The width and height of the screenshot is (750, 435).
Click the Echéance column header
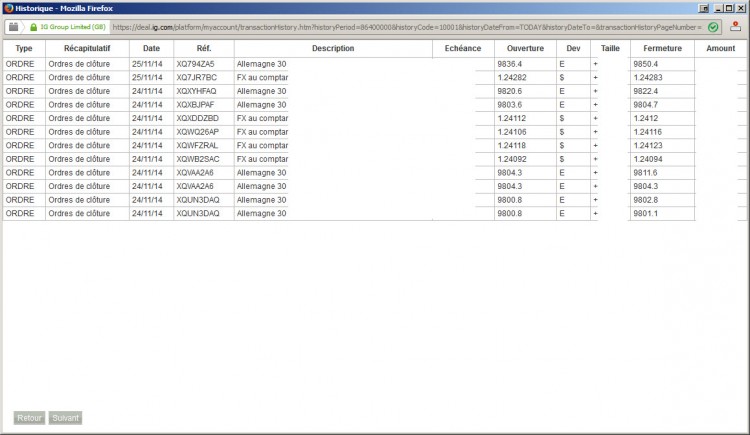click(463, 48)
